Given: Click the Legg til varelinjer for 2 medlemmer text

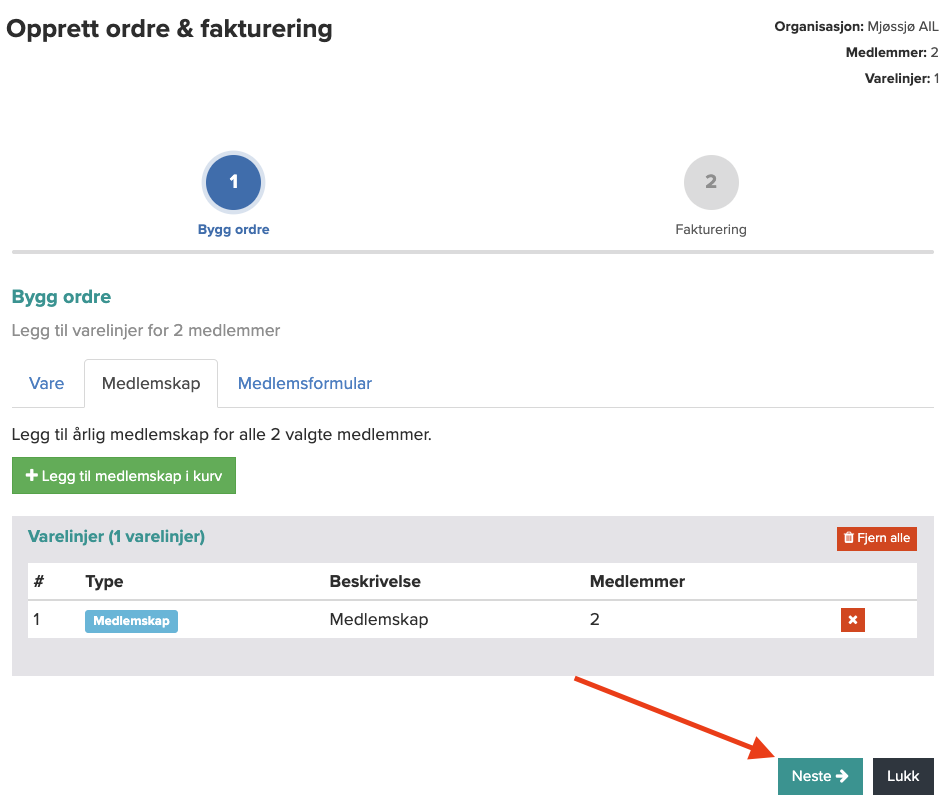Looking at the screenshot, I should coord(146,331).
